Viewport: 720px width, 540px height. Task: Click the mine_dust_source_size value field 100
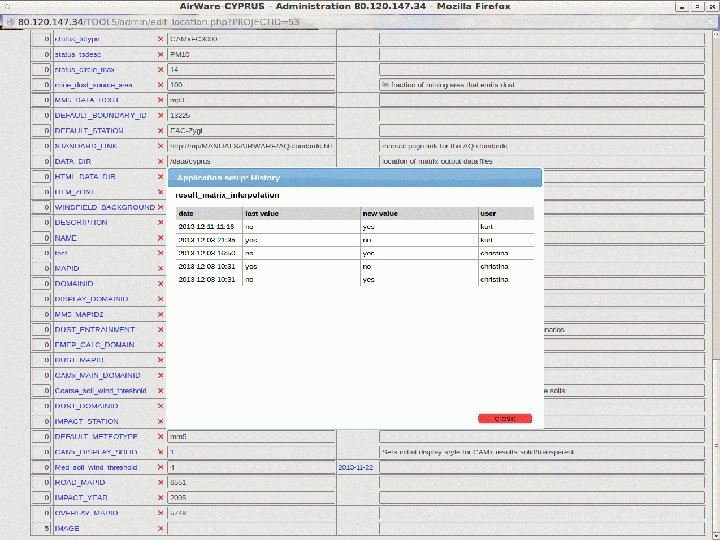coord(251,84)
